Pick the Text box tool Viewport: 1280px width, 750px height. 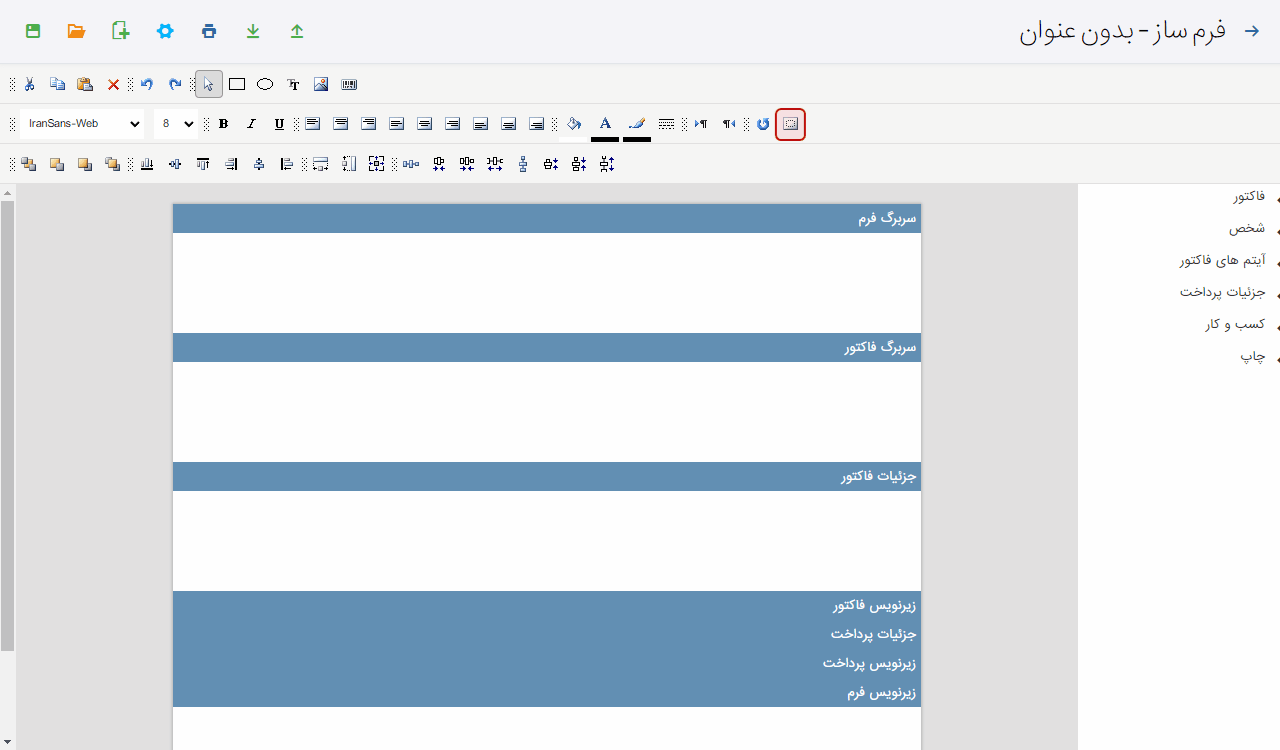[293, 84]
